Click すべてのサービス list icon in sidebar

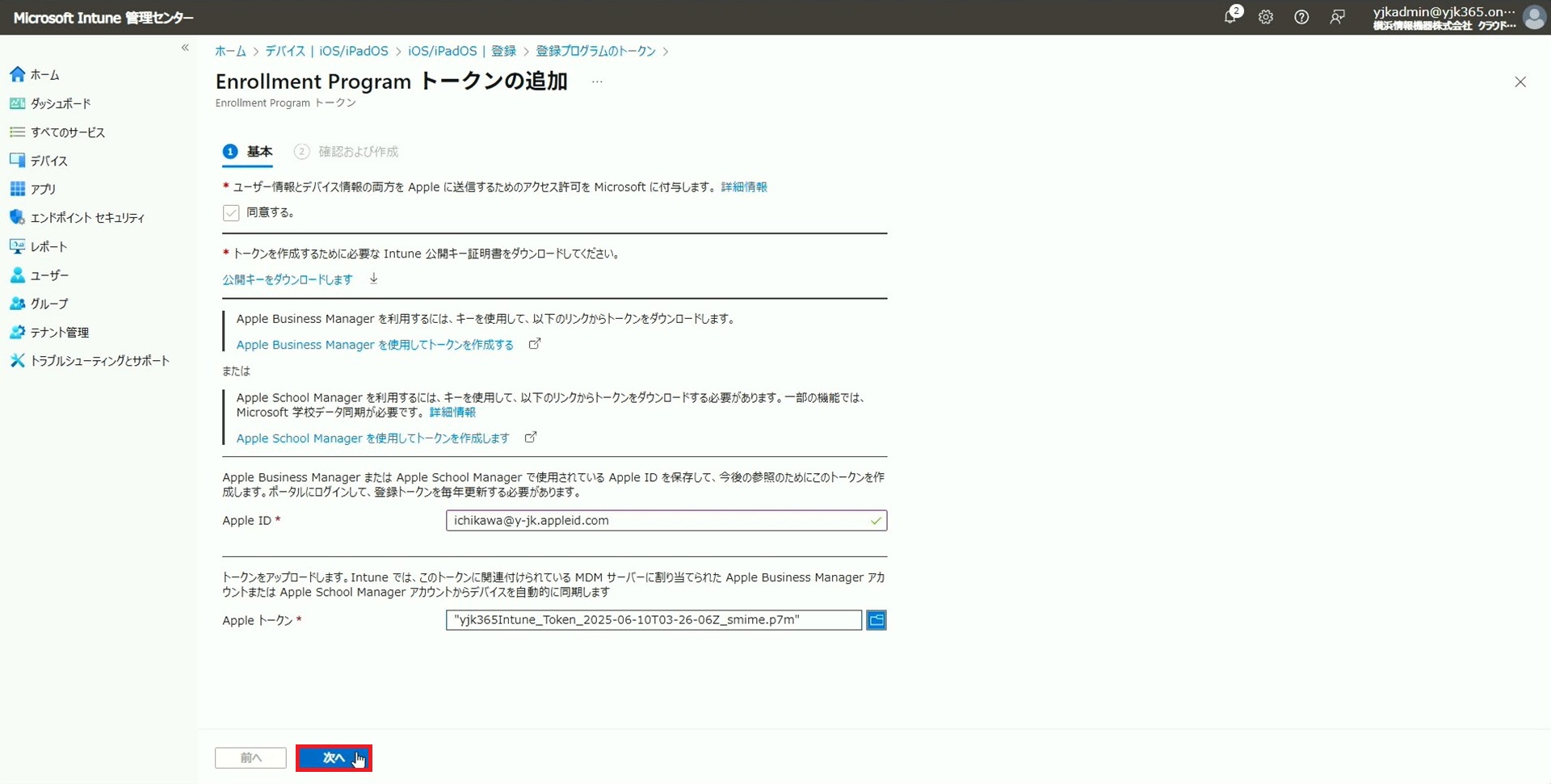click(18, 132)
